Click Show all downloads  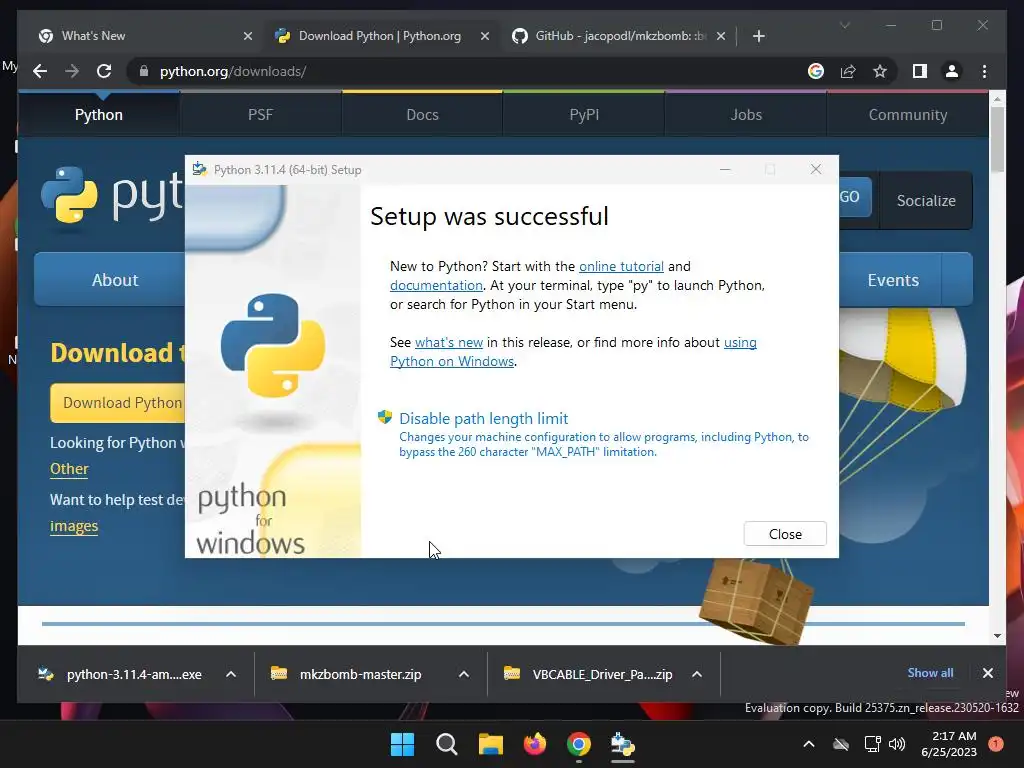[930, 673]
